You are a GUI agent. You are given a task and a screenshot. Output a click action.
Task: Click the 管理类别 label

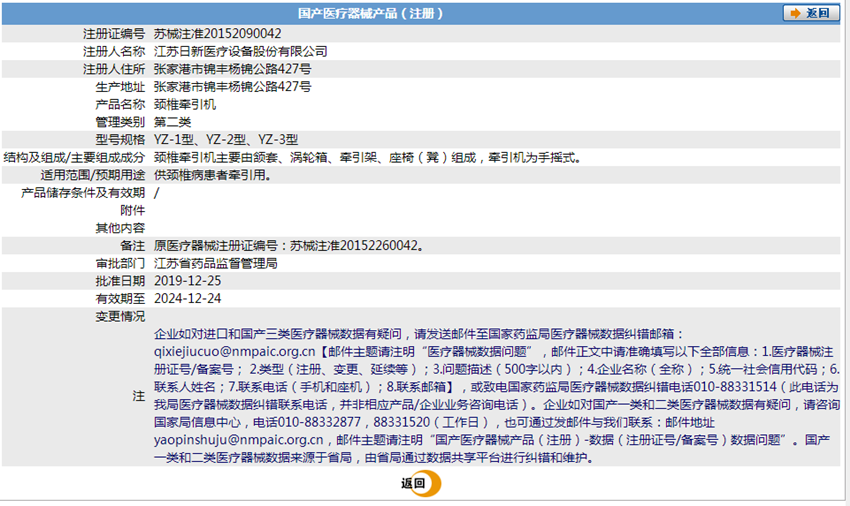(120, 122)
